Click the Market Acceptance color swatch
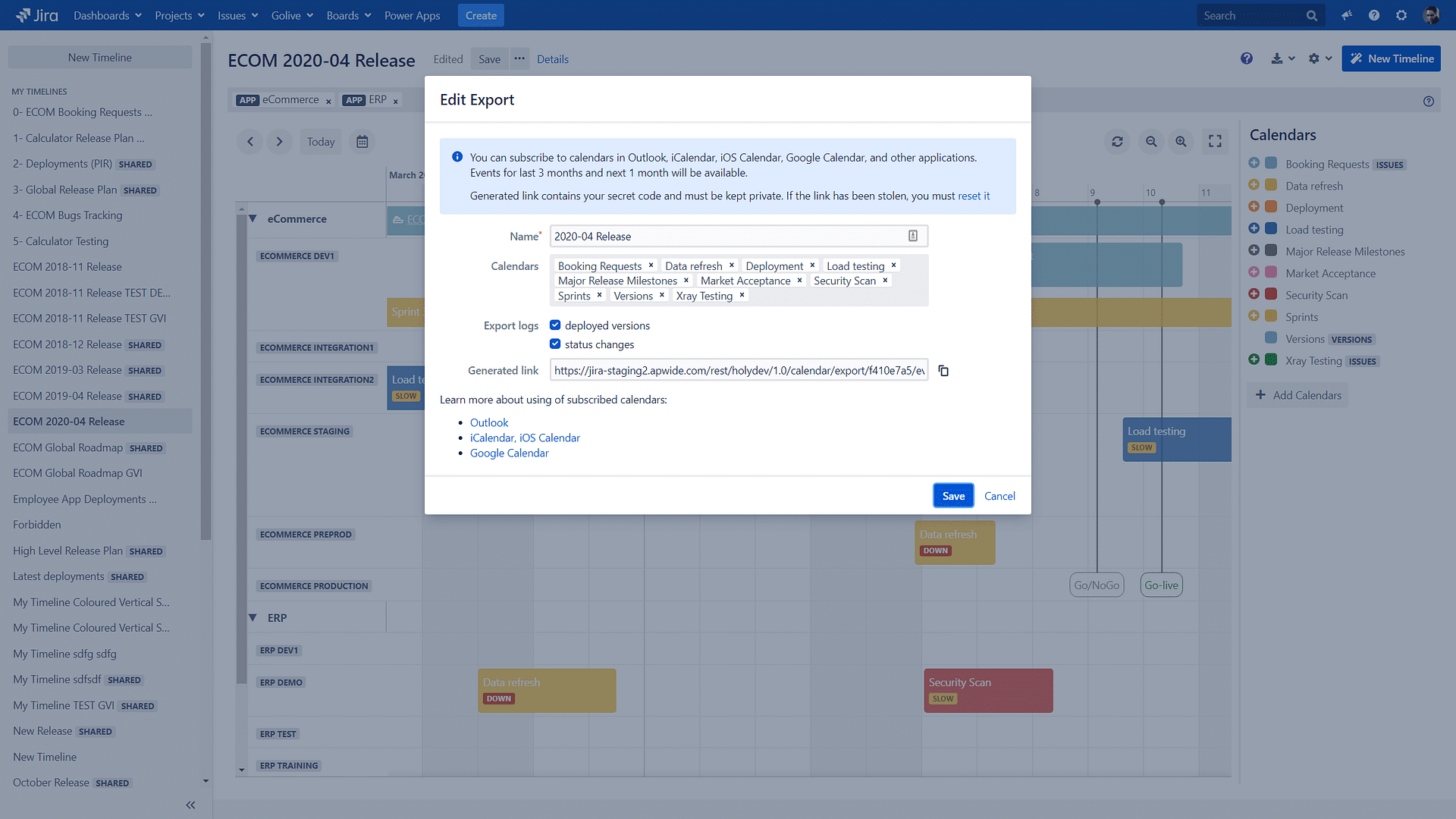The image size is (1456, 819). pyautogui.click(x=1269, y=273)
